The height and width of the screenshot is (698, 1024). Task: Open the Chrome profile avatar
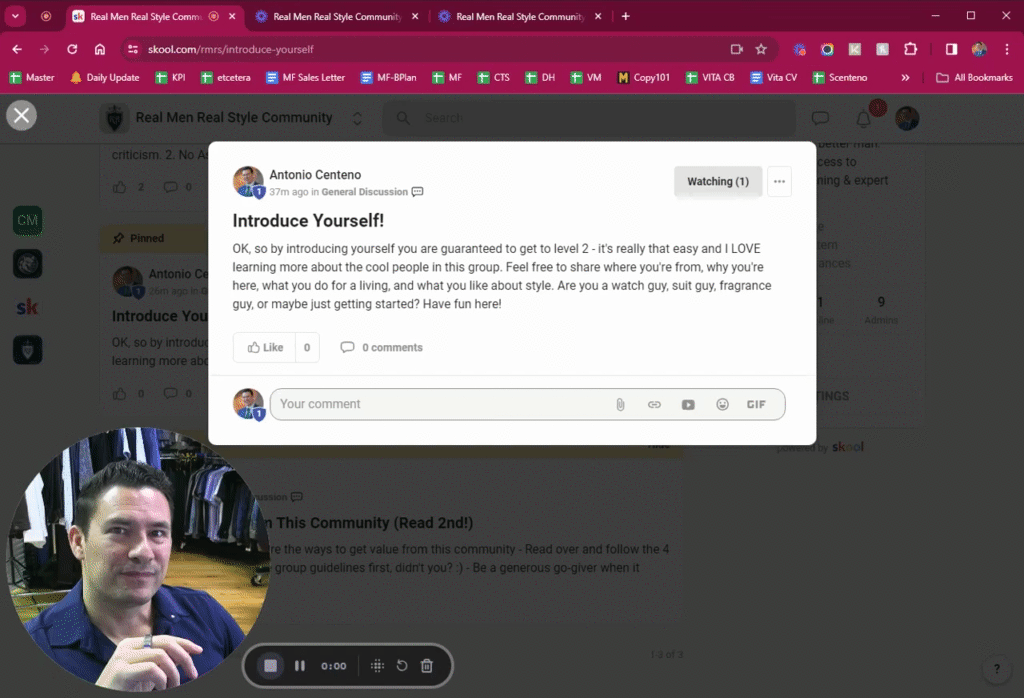pyautogui.click(x=979, y=50)
